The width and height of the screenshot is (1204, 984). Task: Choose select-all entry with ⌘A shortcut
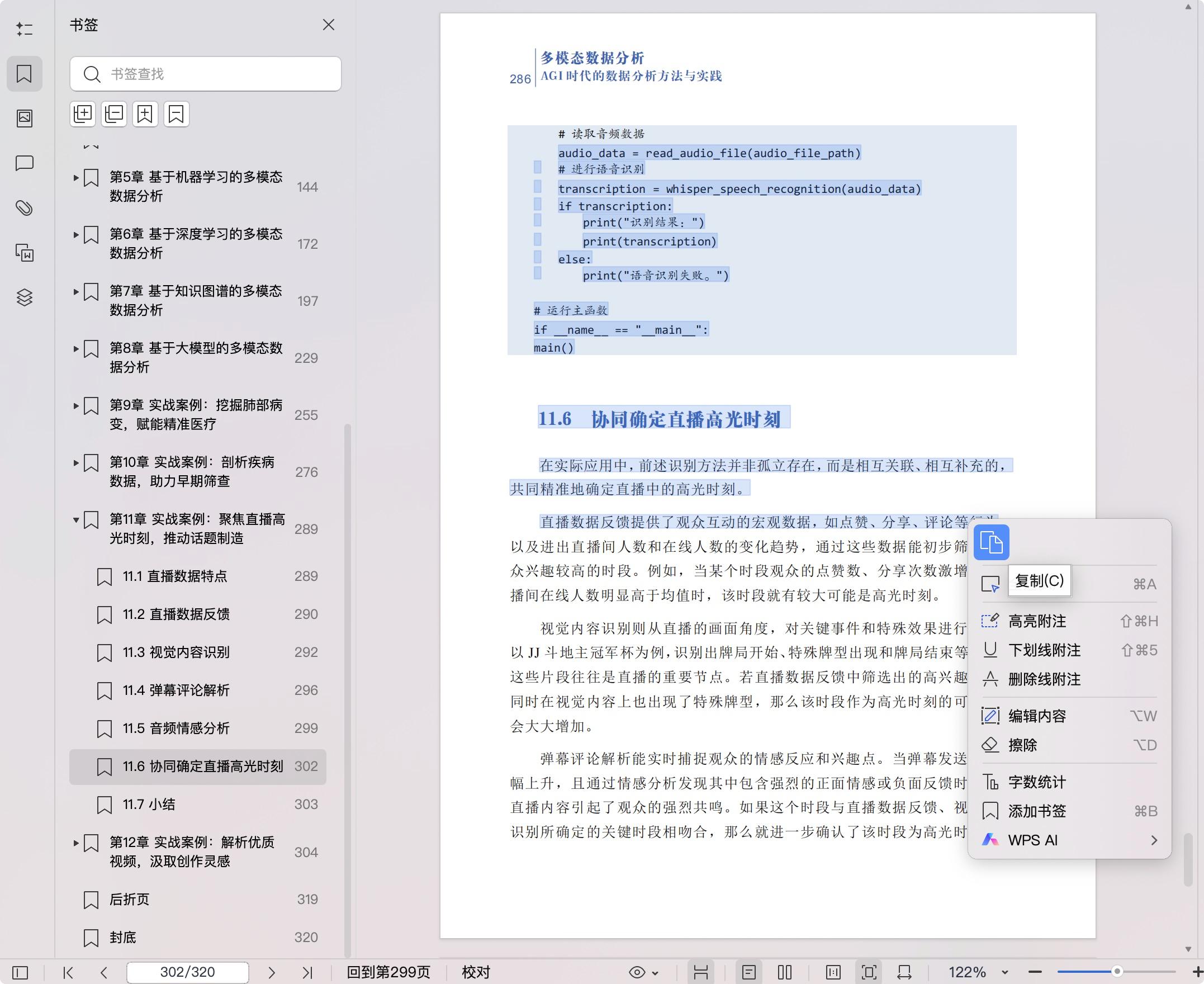point(1069,584)
